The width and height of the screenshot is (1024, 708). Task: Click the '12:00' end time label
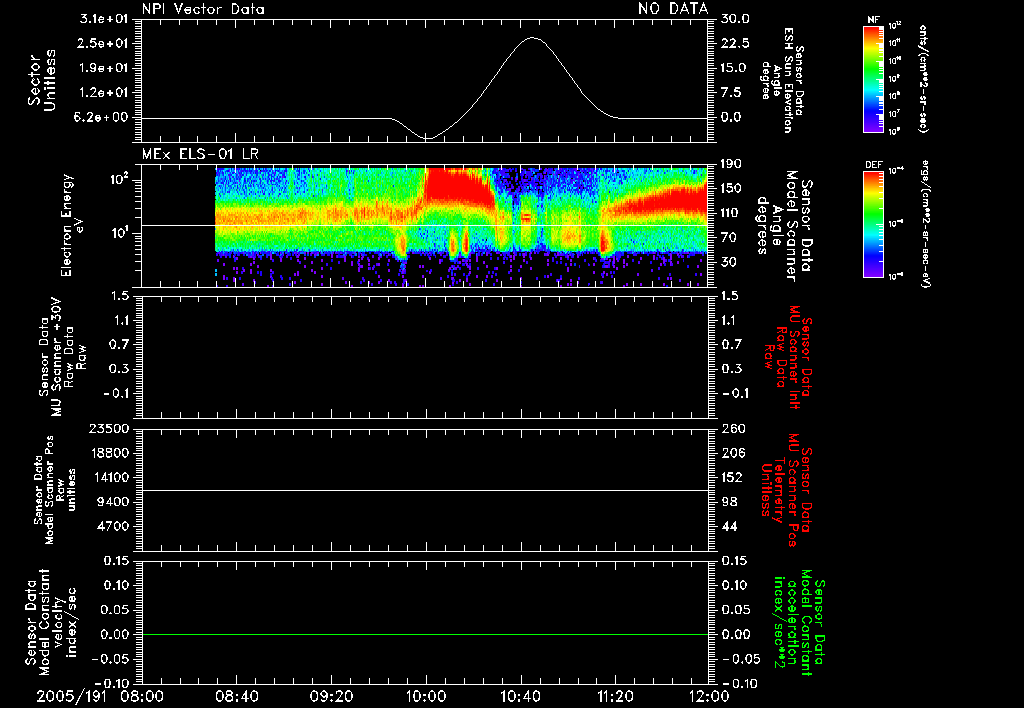(x=709, y=696)
